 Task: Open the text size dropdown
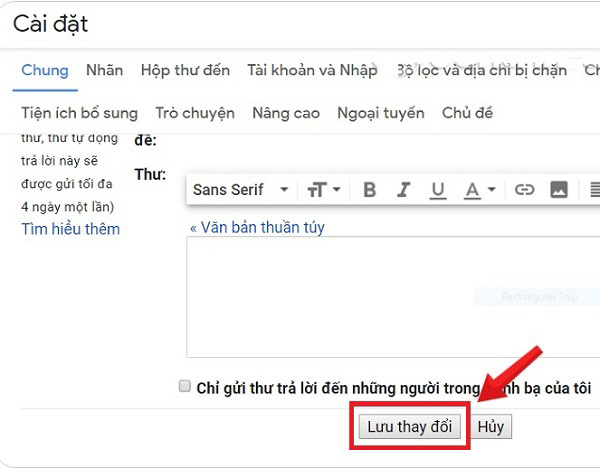pyautogui.click(x=324, y=189)
